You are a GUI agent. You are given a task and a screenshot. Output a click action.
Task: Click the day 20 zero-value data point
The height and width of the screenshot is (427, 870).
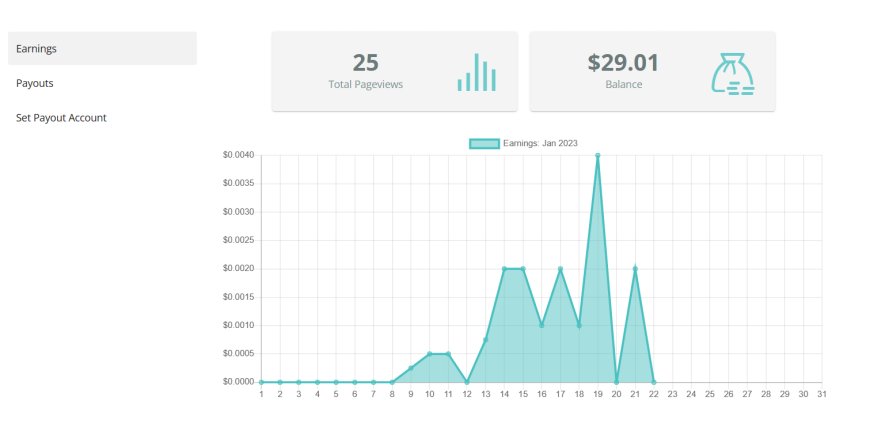(616, 382)
